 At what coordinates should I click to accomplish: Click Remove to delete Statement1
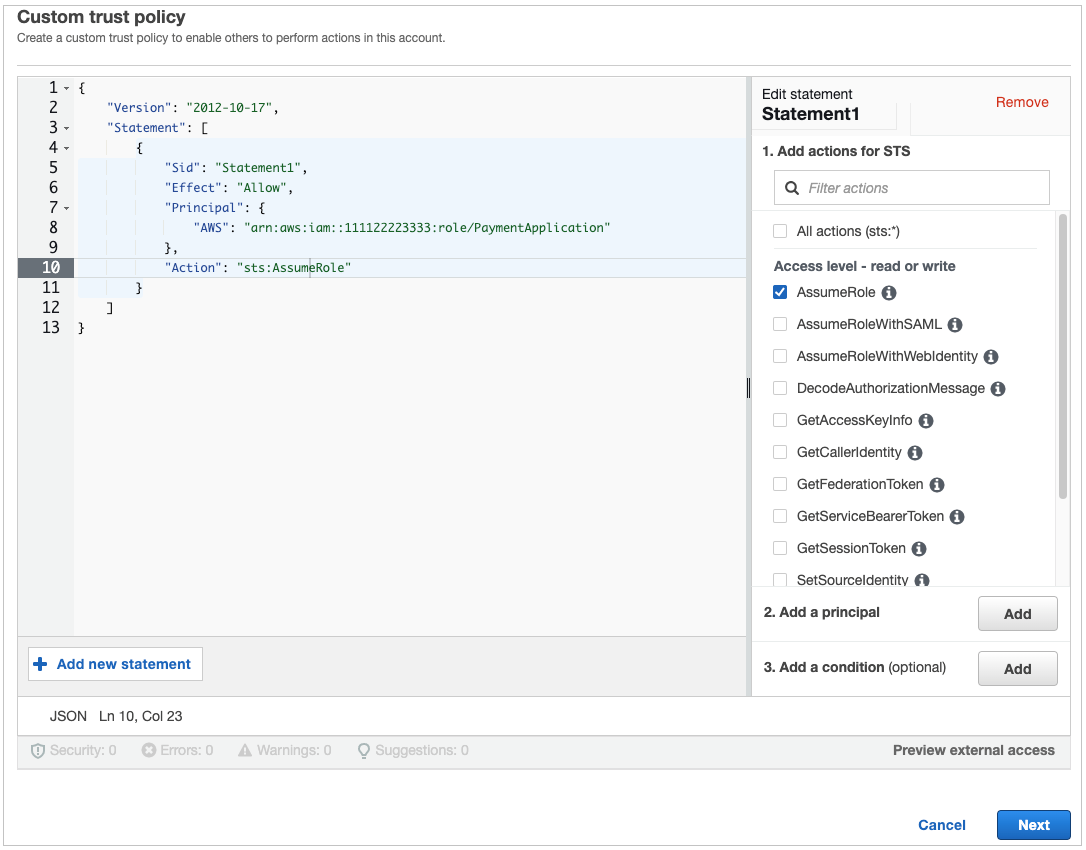[x=1022, y=102]
